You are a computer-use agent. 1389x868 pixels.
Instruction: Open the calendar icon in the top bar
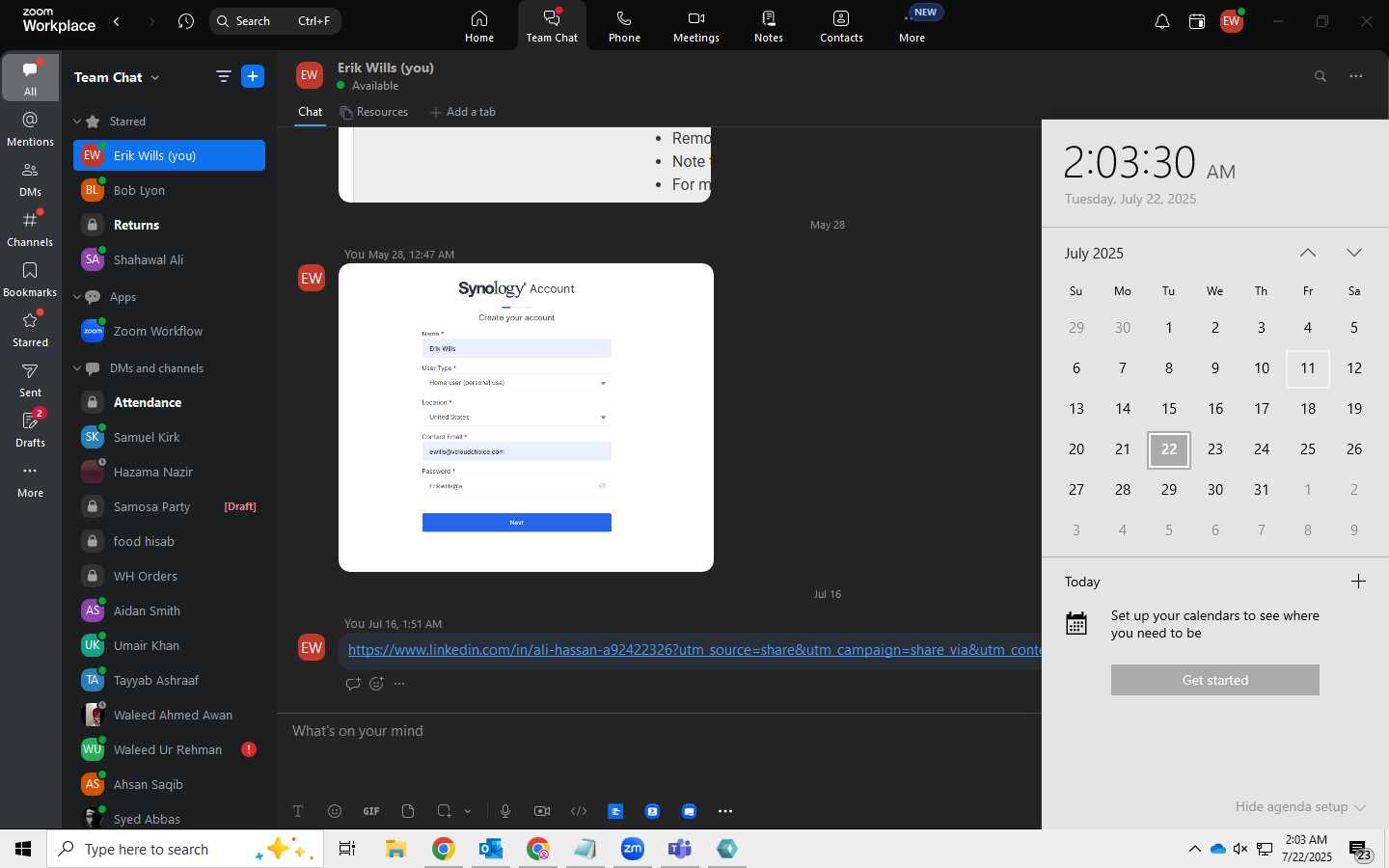[x=1197, y=21]
